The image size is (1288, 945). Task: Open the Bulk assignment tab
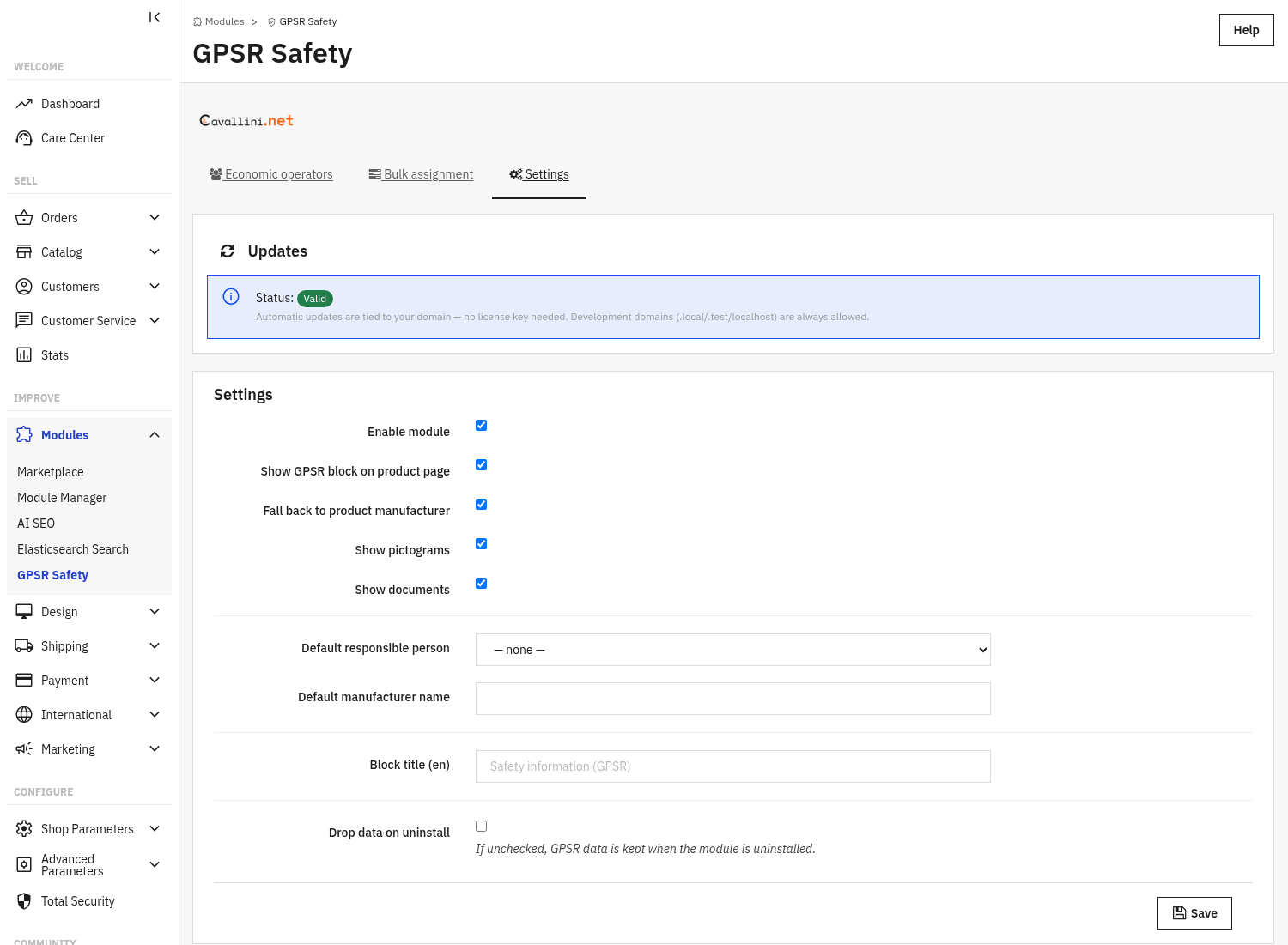(x=421, y=174)
